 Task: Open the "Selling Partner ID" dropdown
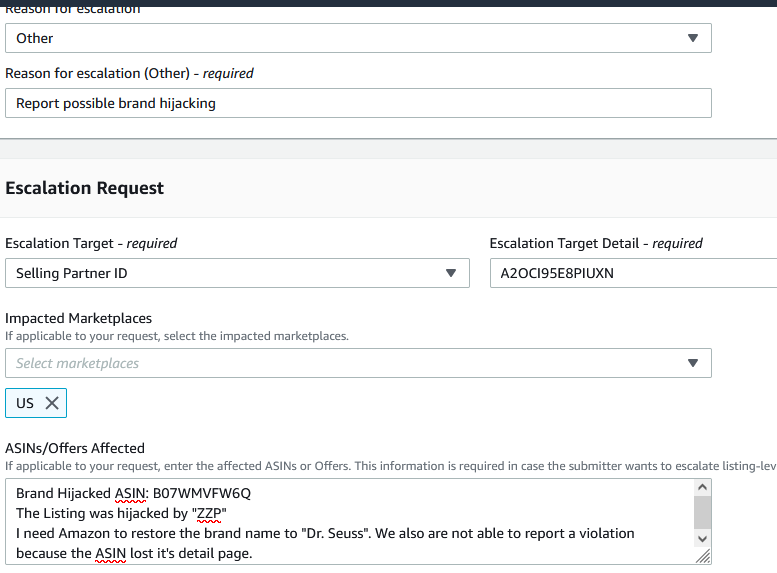coord(237,273)
